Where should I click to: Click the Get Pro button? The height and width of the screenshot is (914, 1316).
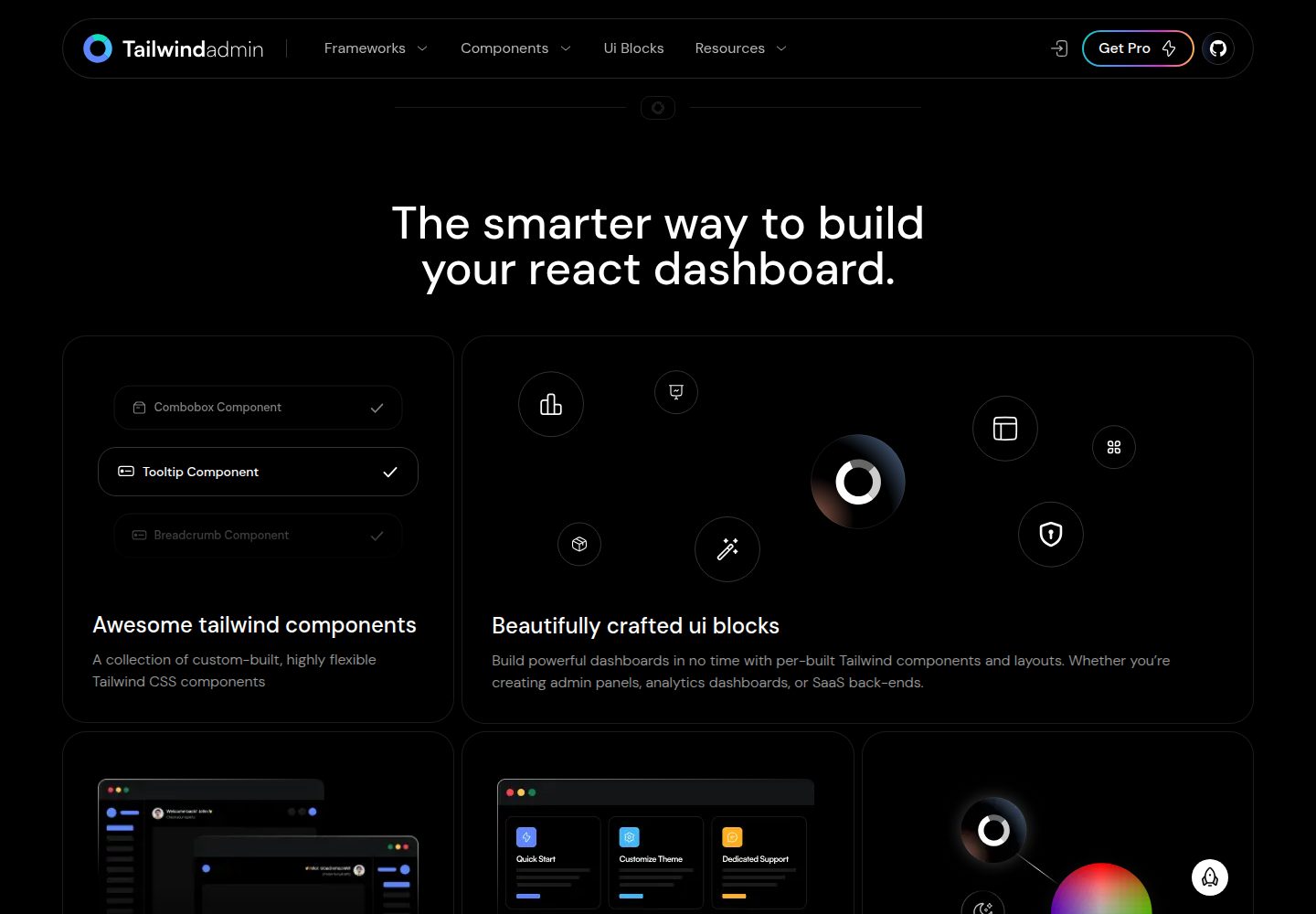1138,48
